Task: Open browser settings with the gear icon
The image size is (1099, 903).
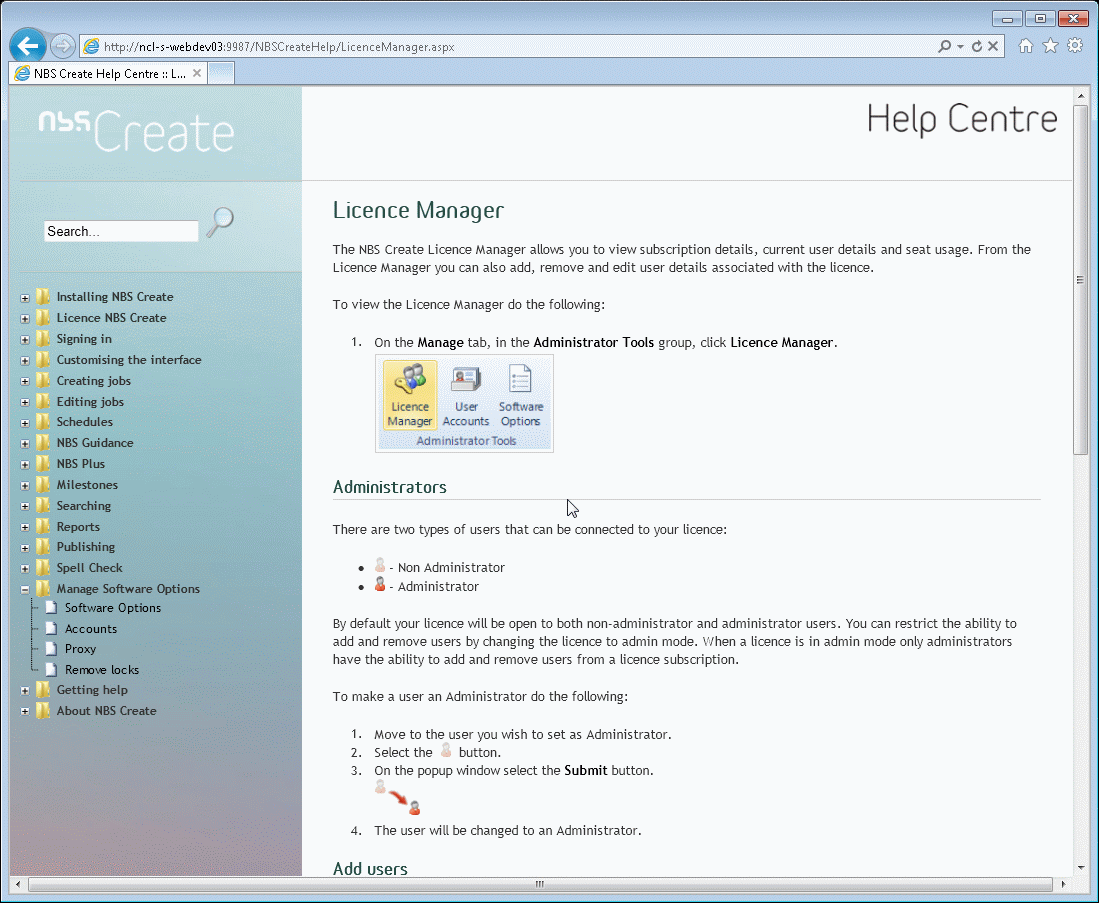Action: (1074, 45)
